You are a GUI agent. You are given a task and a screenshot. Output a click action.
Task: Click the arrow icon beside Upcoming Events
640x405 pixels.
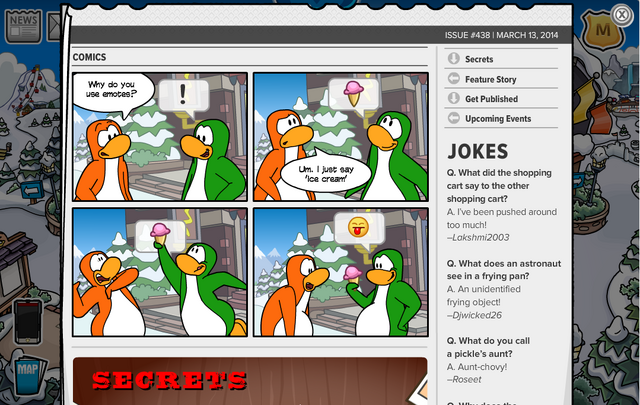453,118
